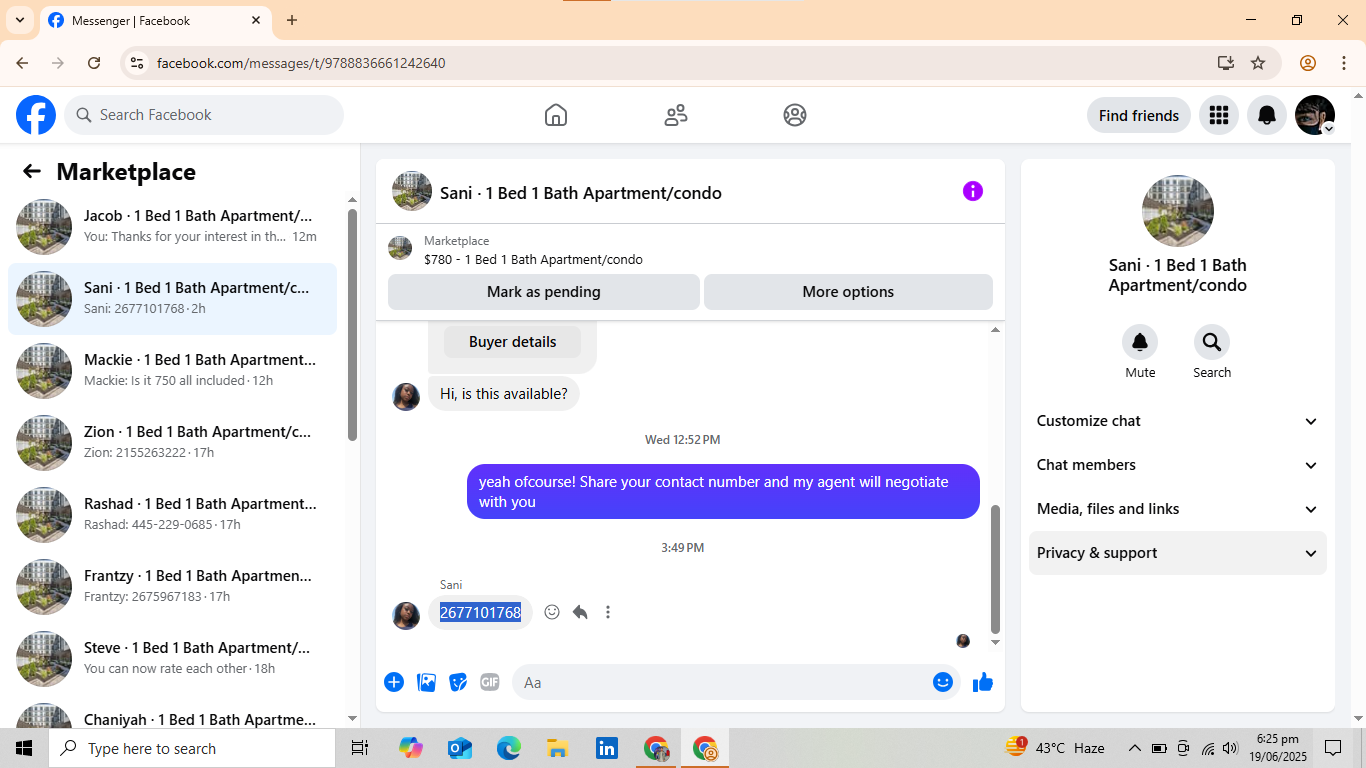
Task: Open Chrome's three-dot menu
Action: tap(1344, 63)
